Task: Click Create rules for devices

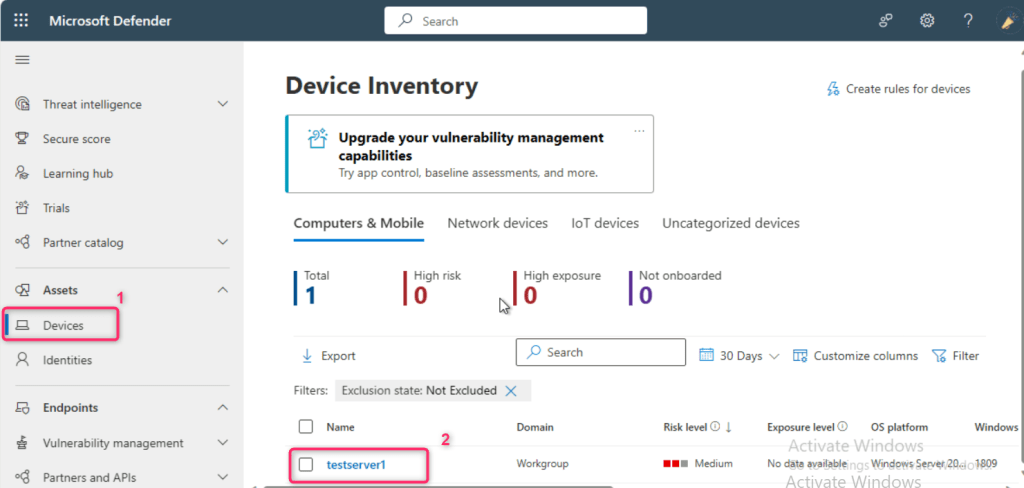Action: [x=898, y=89]
